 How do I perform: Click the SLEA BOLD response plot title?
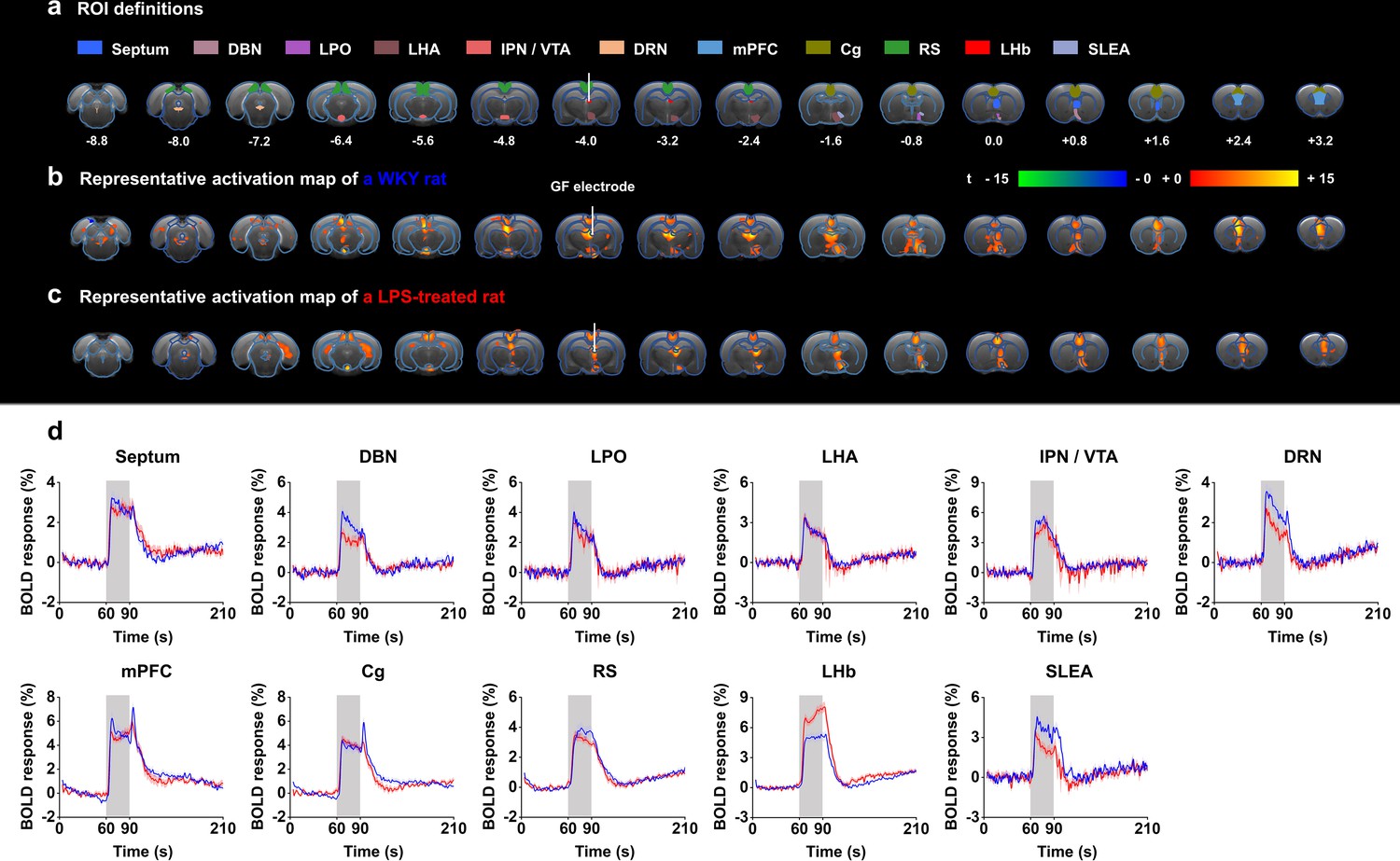point(1069,672)
